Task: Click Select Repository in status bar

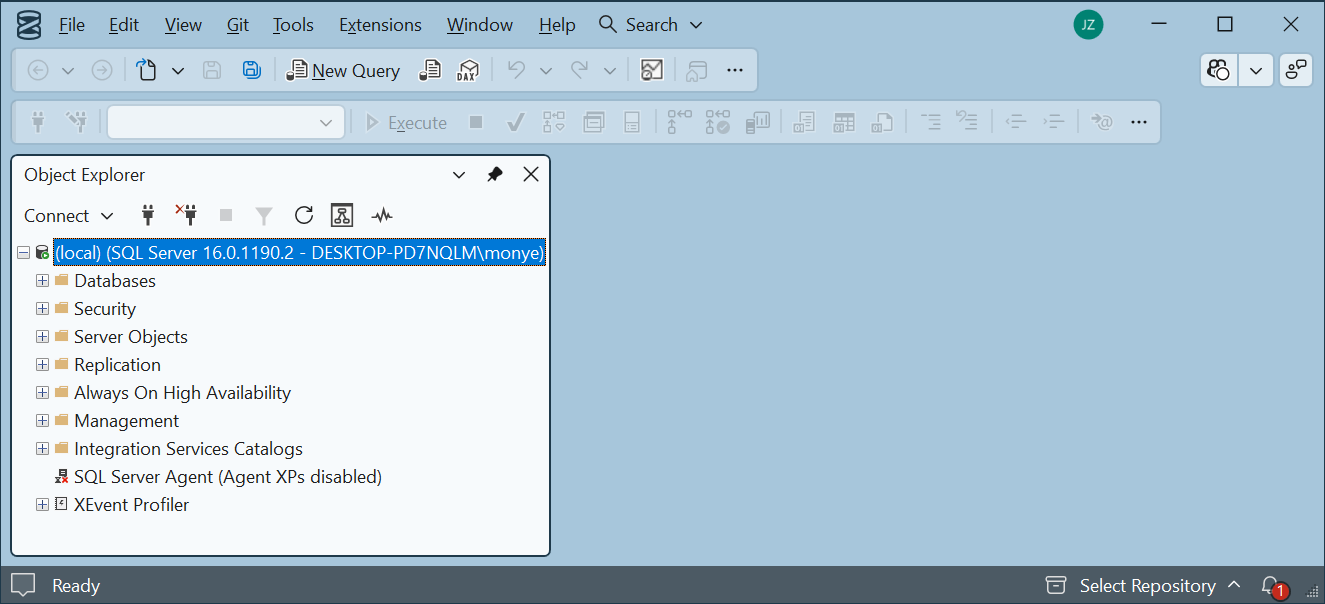Action: (x=1144, y=586)
